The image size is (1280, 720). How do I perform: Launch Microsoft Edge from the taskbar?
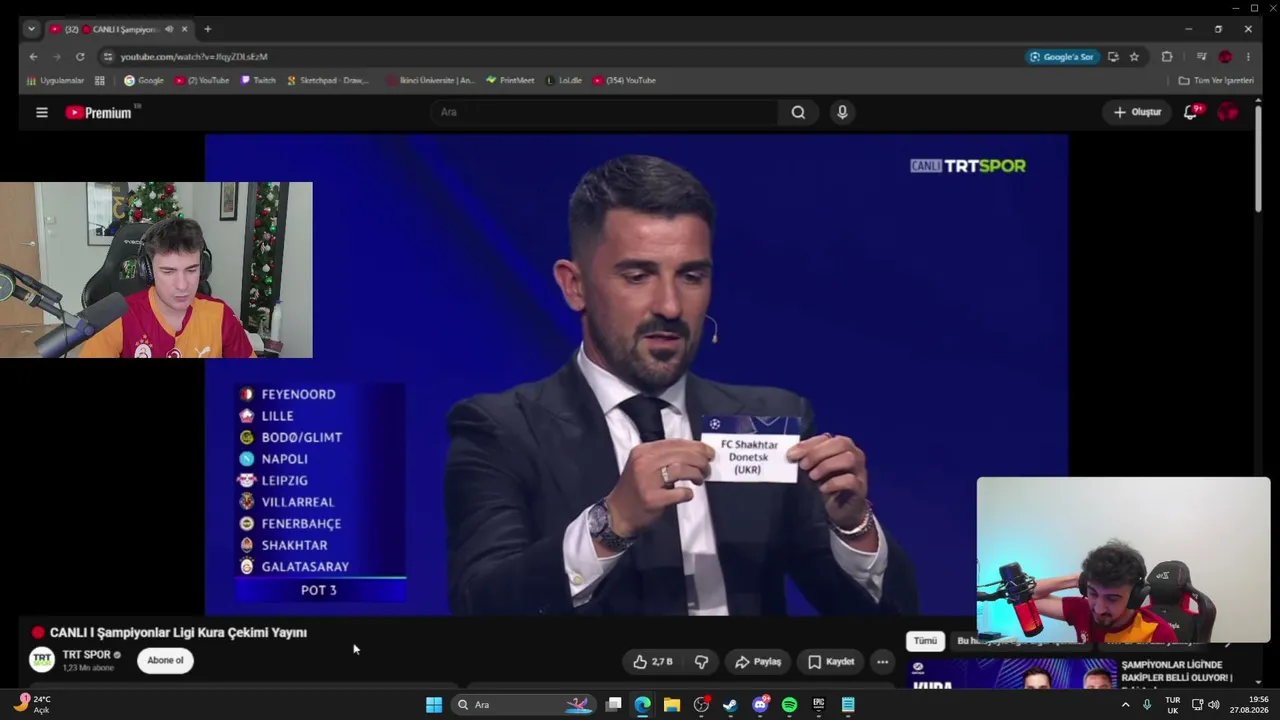642,705
